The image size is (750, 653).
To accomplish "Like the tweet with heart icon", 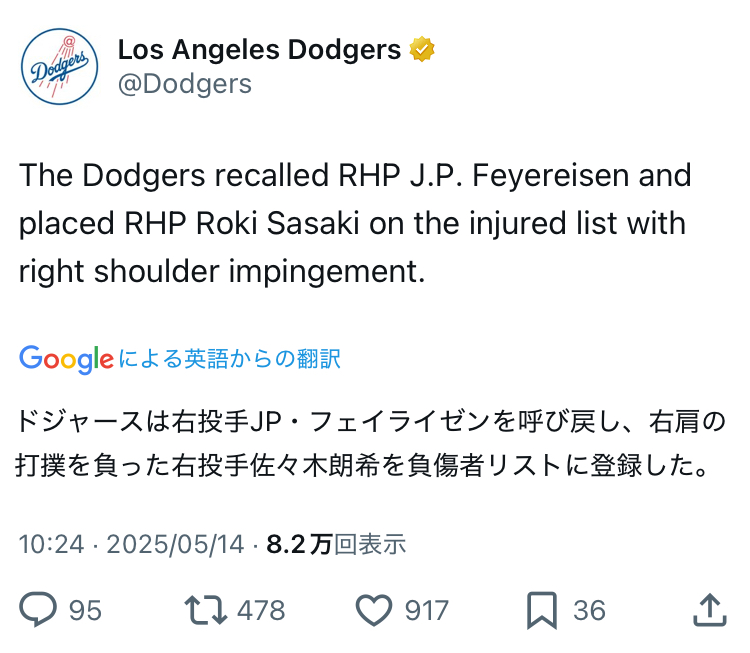I will coord(374,610).
